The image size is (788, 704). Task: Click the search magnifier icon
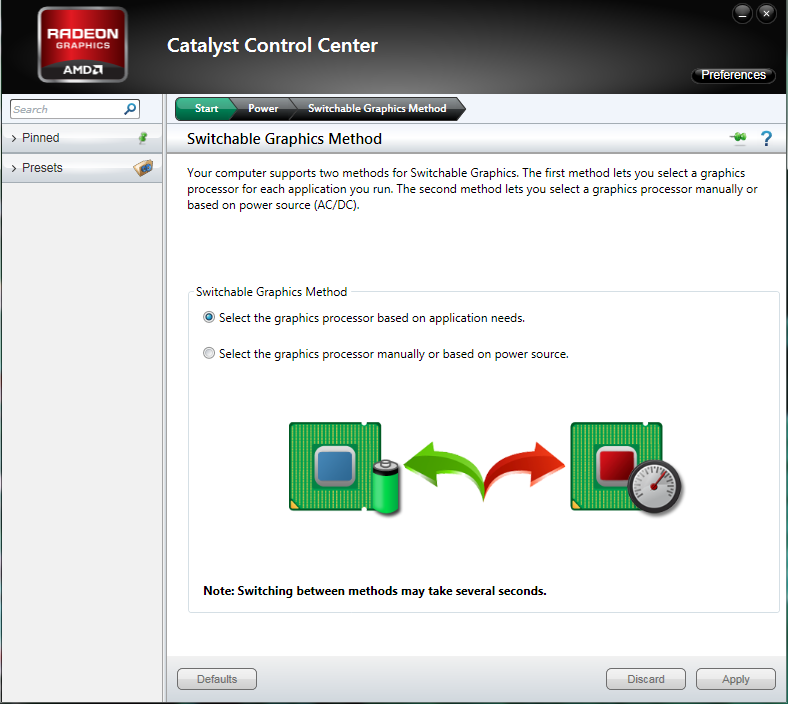[x=130, y=109]
